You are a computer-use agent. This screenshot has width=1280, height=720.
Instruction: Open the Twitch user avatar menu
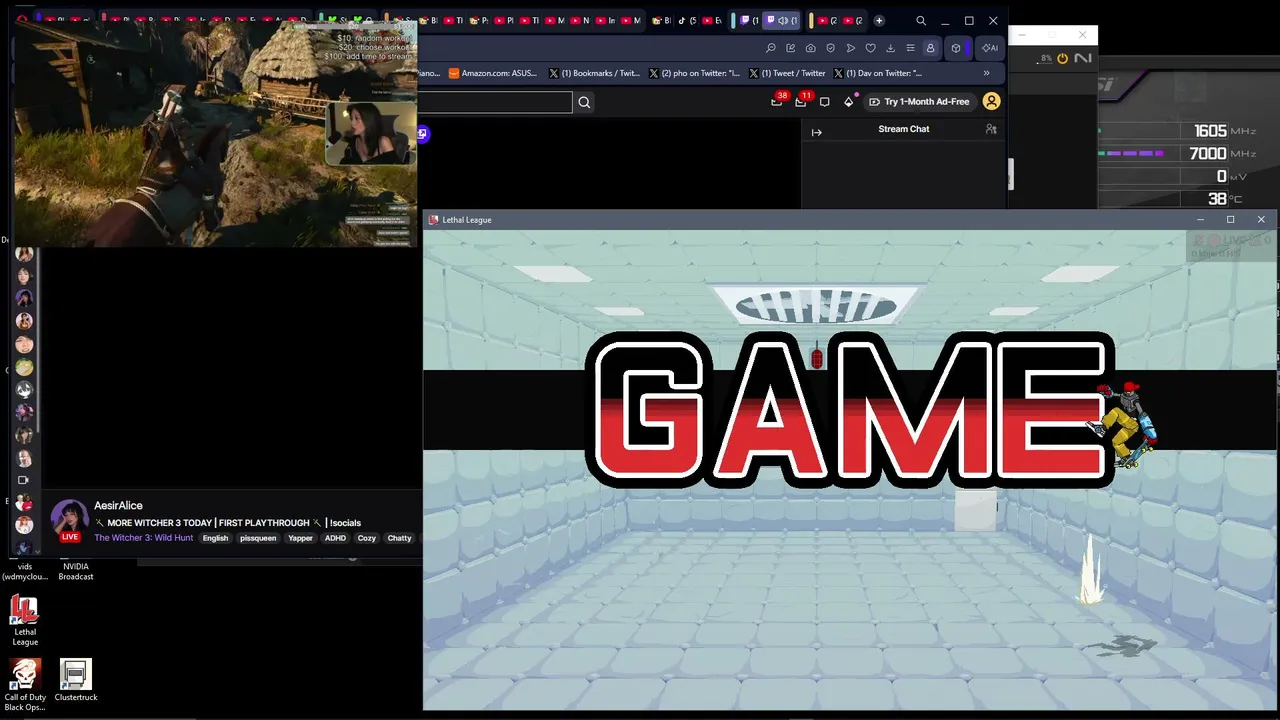(991, 102)
